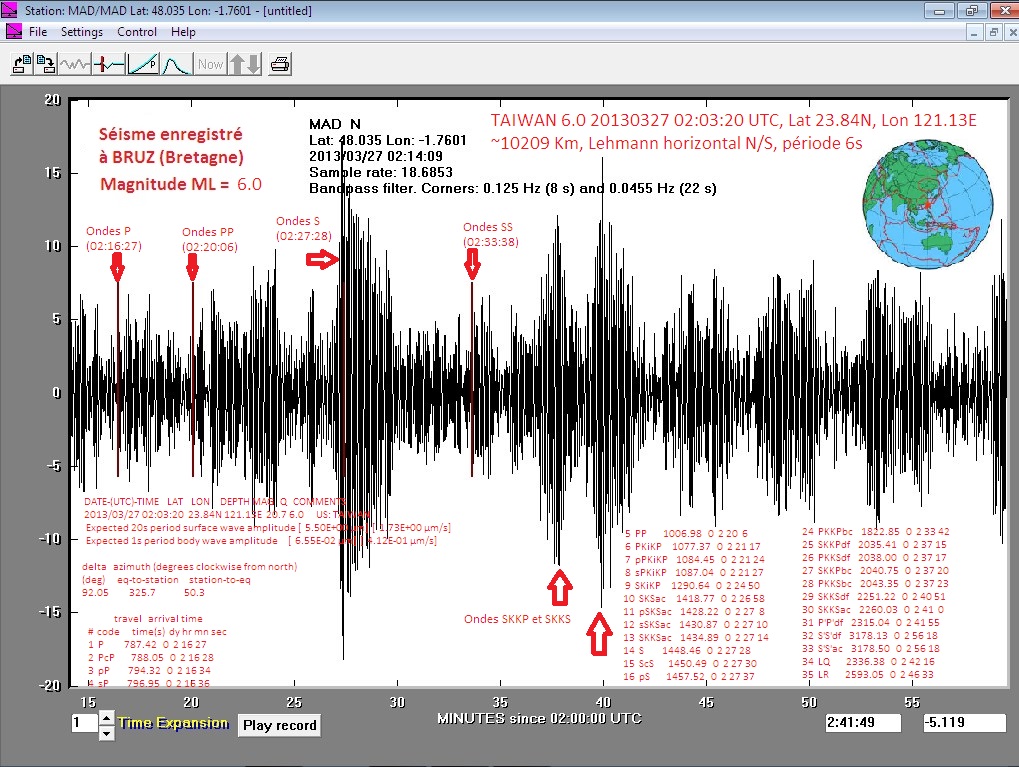Click the Time Expansion value field

83,724
